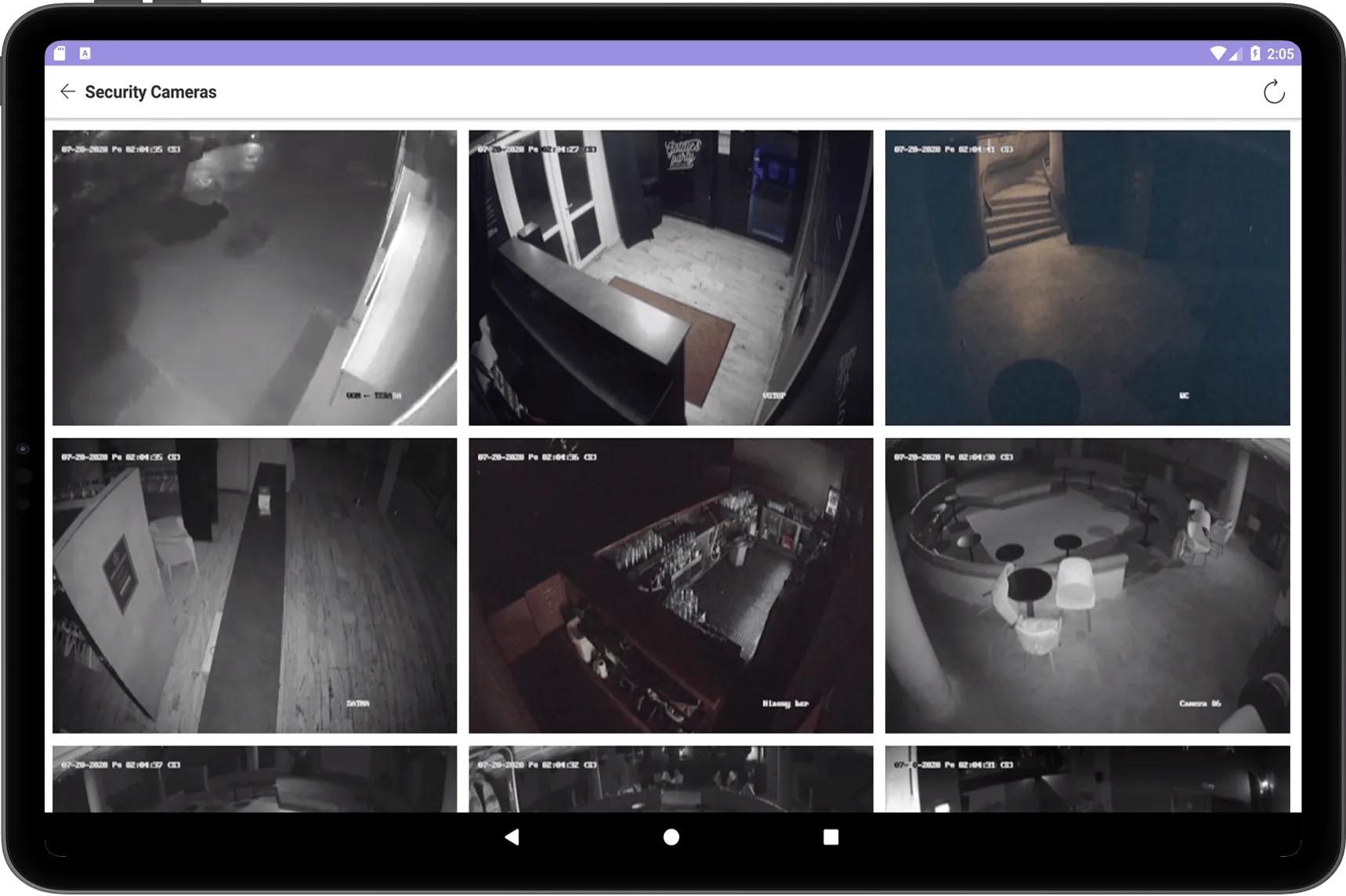1346x896 pixels.
Task: Refresh the security camera feeds
Action: tap(1274, 92)
